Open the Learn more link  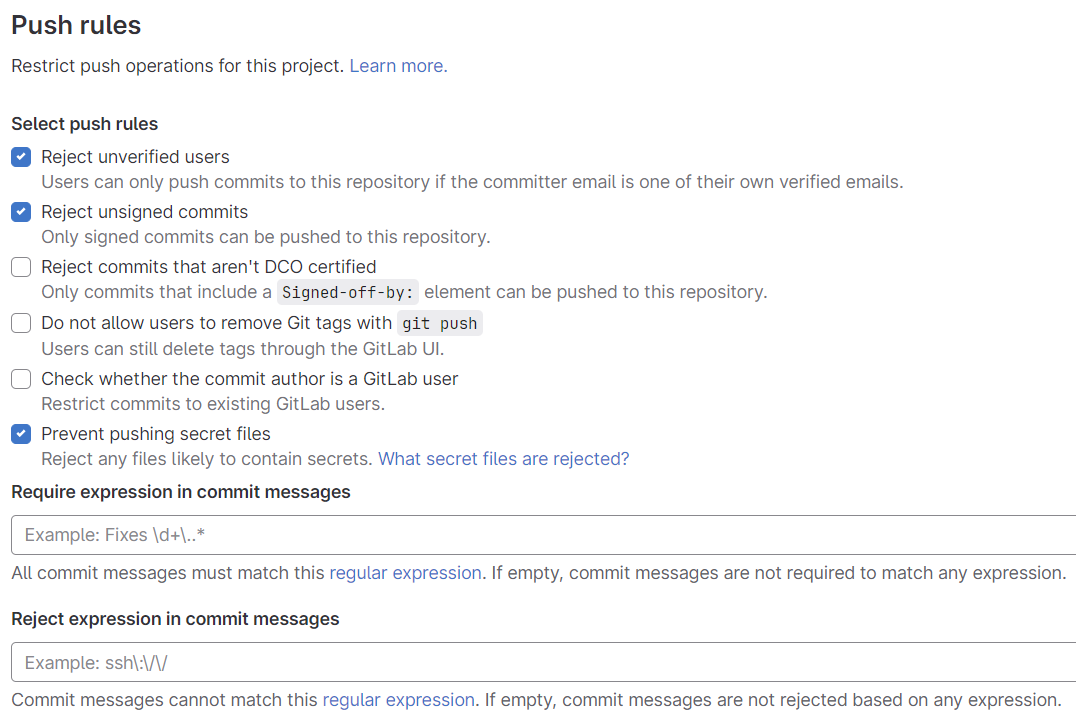point(398,66)
